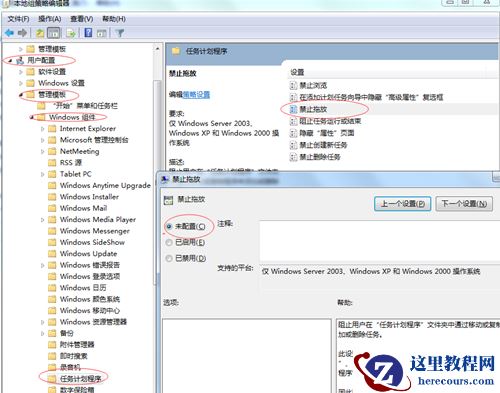500x393 pixels.
Task: Click the folder icon of Windows SideShow
Action: click(52, 242)
